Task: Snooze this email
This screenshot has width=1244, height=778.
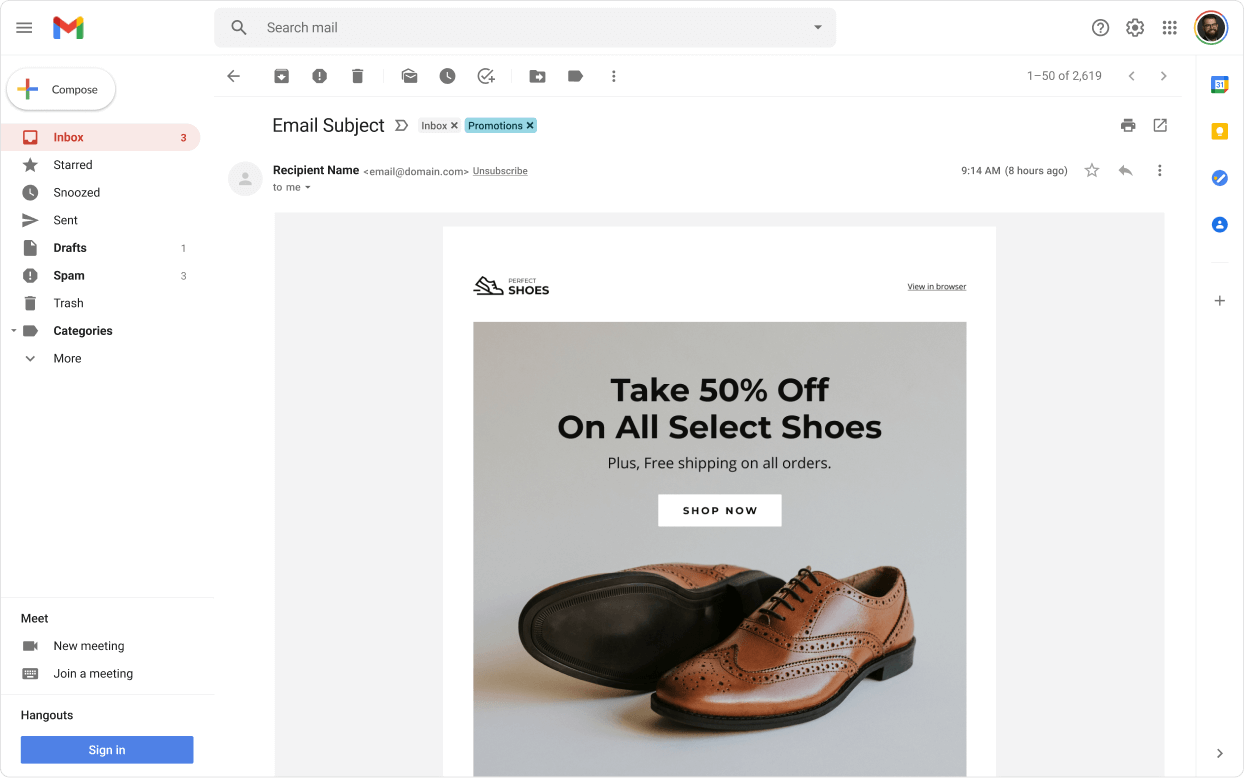Action: (x=447, y=75)
